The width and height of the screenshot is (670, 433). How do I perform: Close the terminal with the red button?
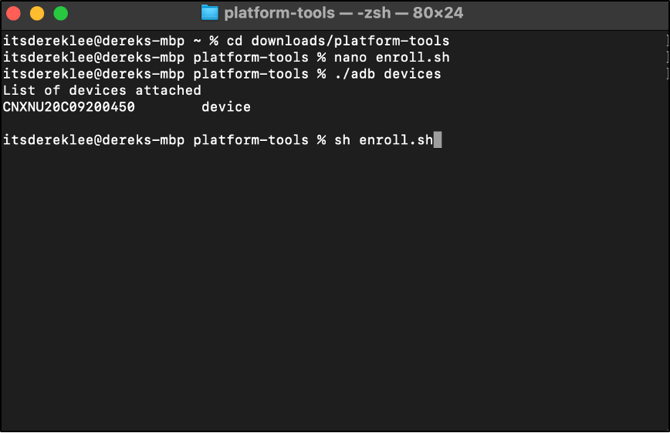[x=13, y=13]
